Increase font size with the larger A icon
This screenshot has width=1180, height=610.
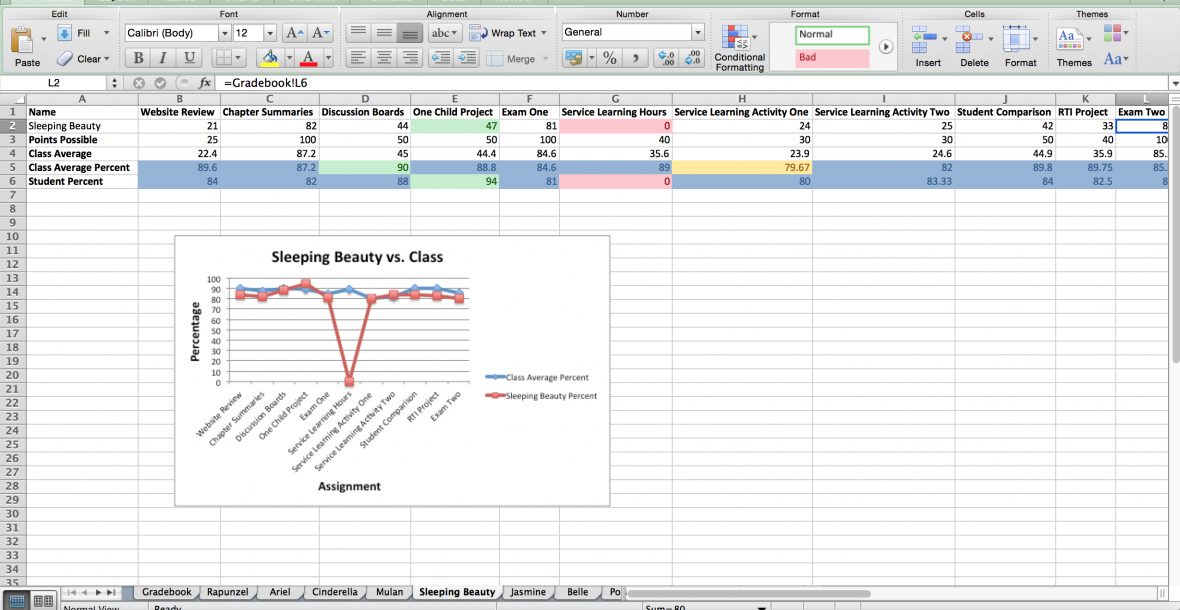(x=295, y=33)
